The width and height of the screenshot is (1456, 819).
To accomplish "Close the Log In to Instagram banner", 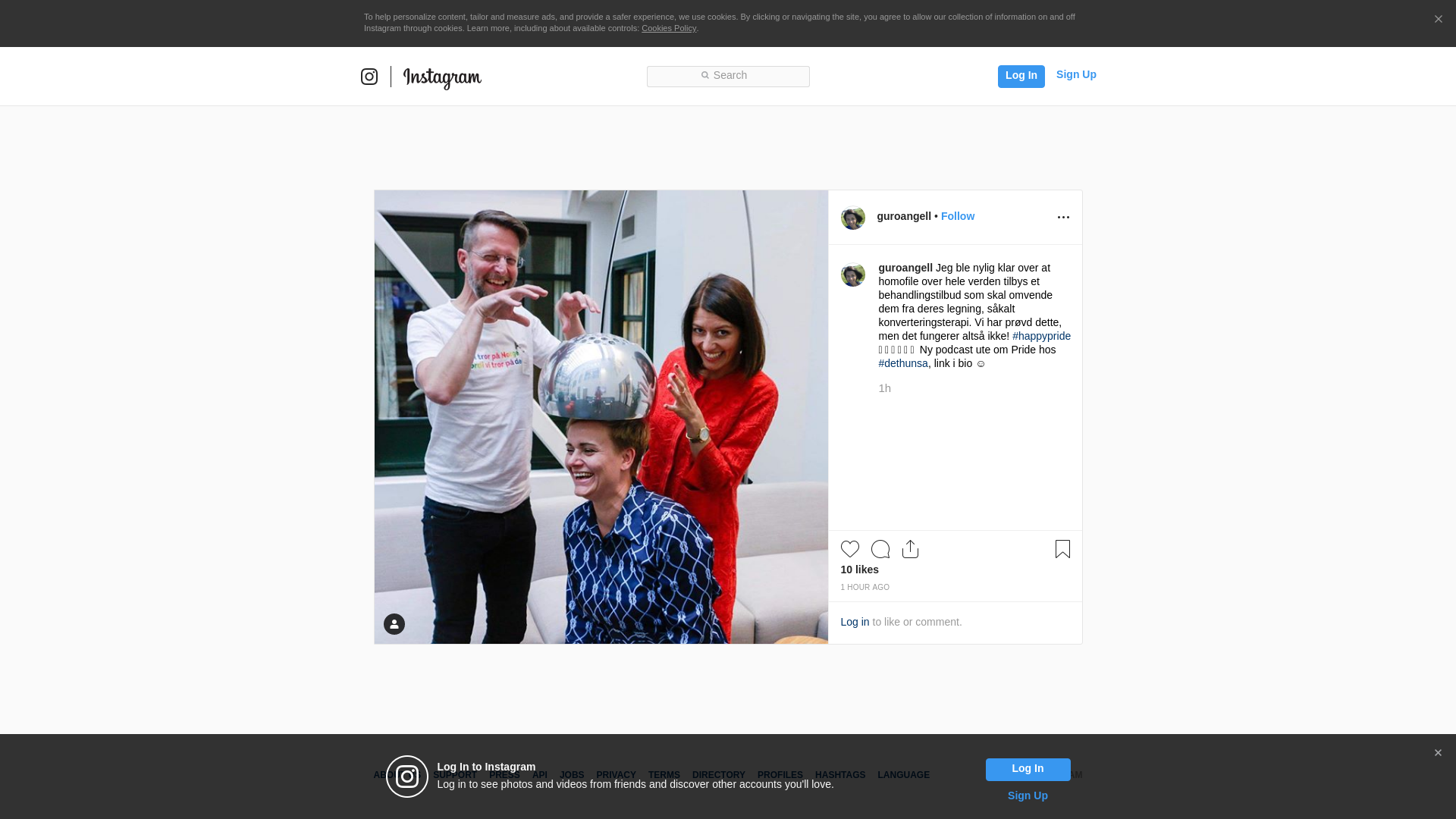I will [x=1438, y=753].
